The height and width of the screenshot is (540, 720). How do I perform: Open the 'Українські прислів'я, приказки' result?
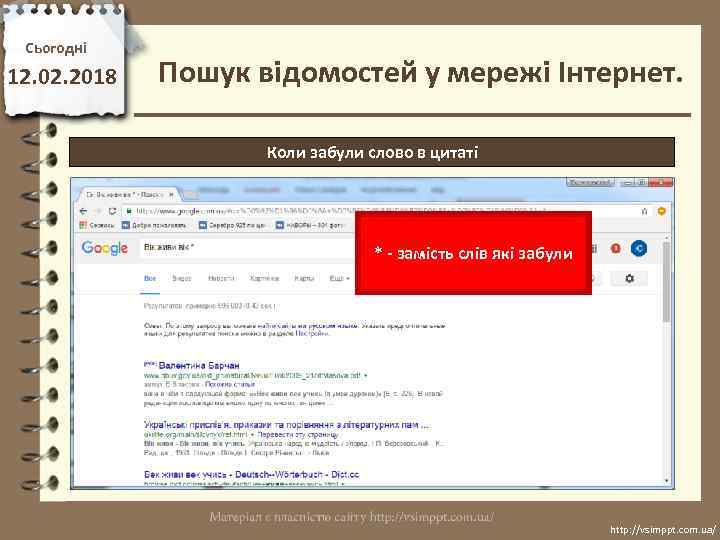286,425
